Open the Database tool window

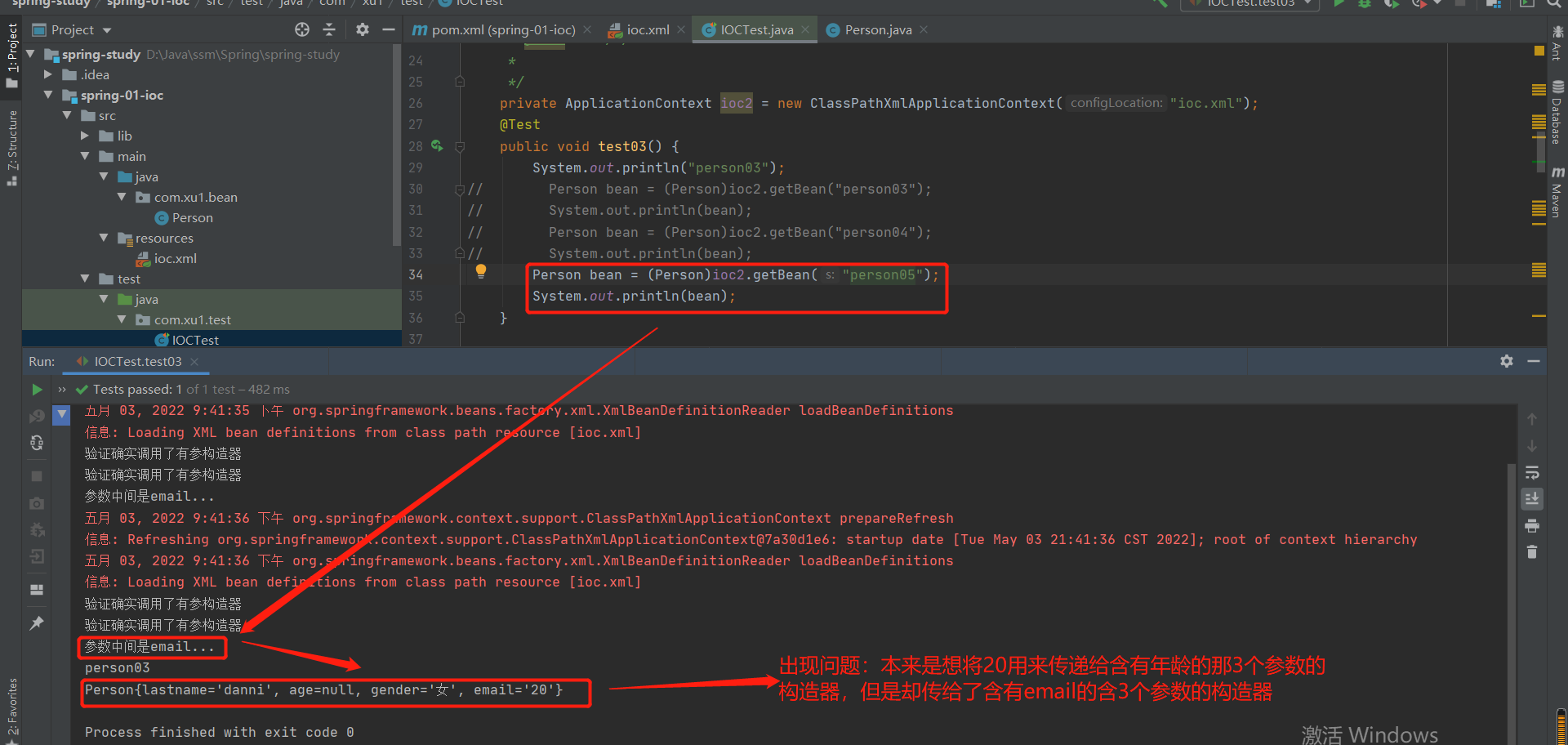[1557, 113]
